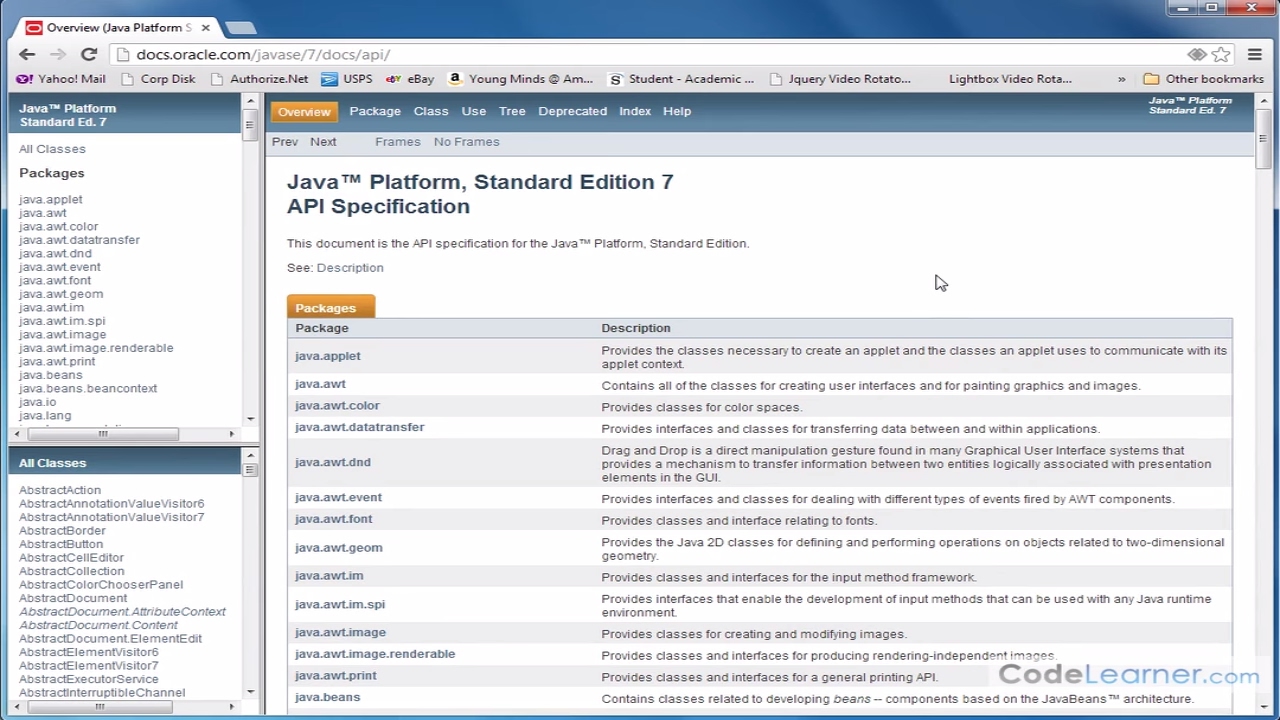Viewport: 1280px width, 720px height.
Task: Select the Overview navigation tab
Action: coord(304,112)
